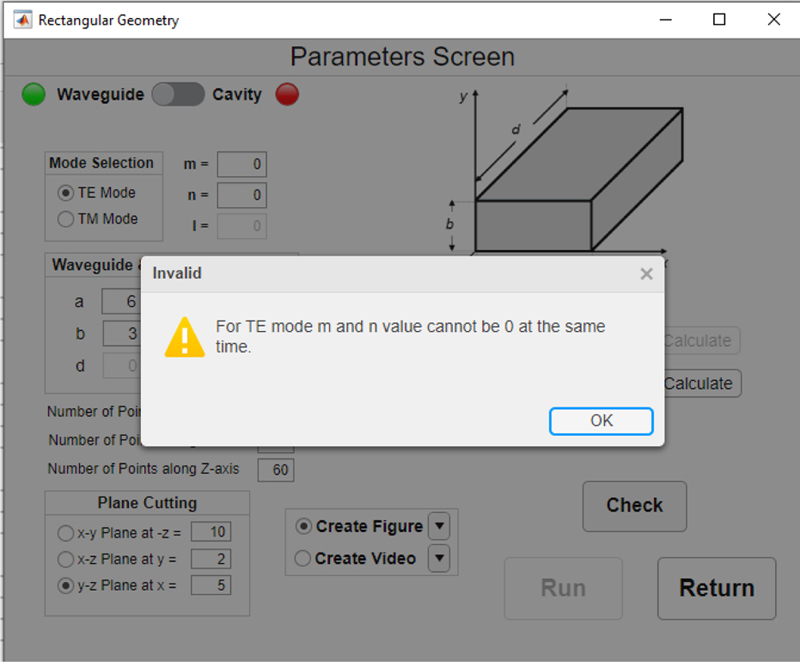Click the m value input field
The width and height of the screenshot is (800, 662).
(x=242, y=164)
